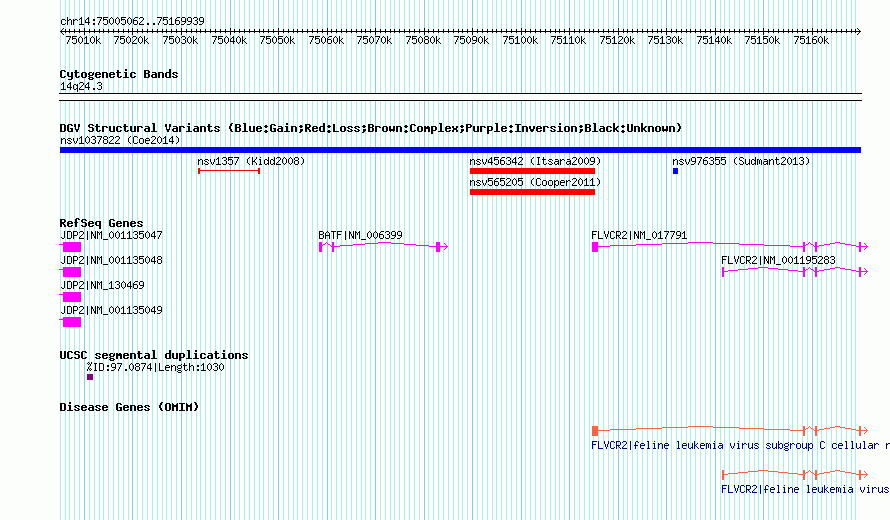Screen dimensions: 890x520
Task: Click the JDP2|NM_001135049 gene glyph
Action: coord(70,322)
